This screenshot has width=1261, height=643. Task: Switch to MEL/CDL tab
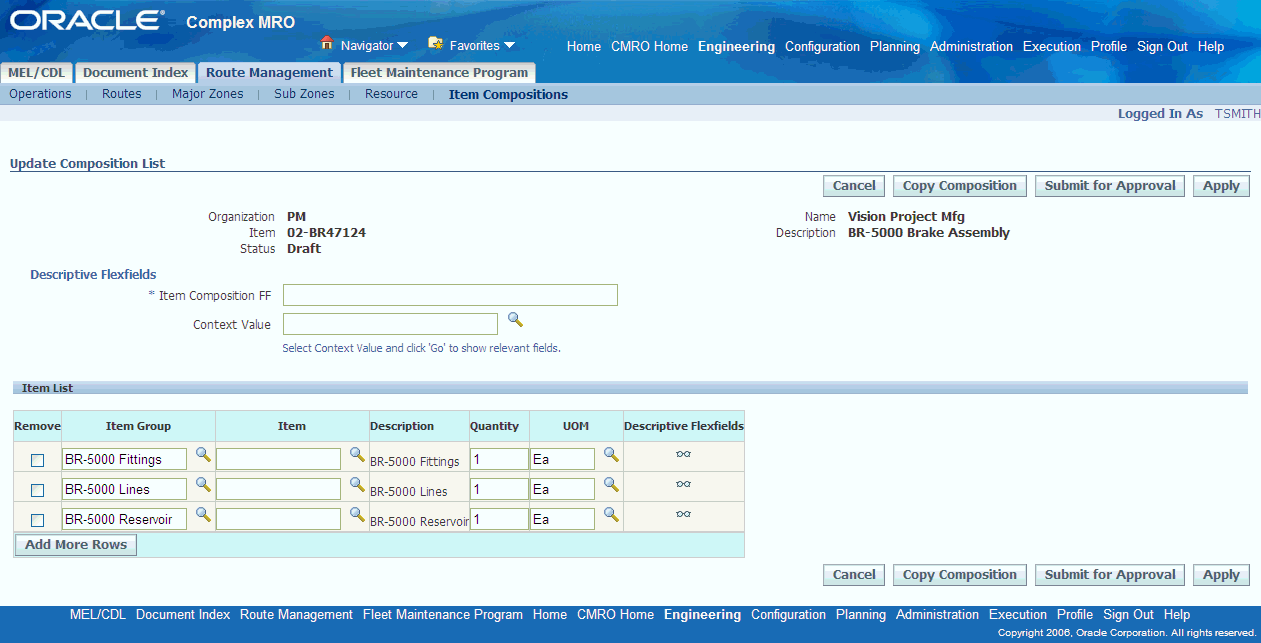[36, 73]
